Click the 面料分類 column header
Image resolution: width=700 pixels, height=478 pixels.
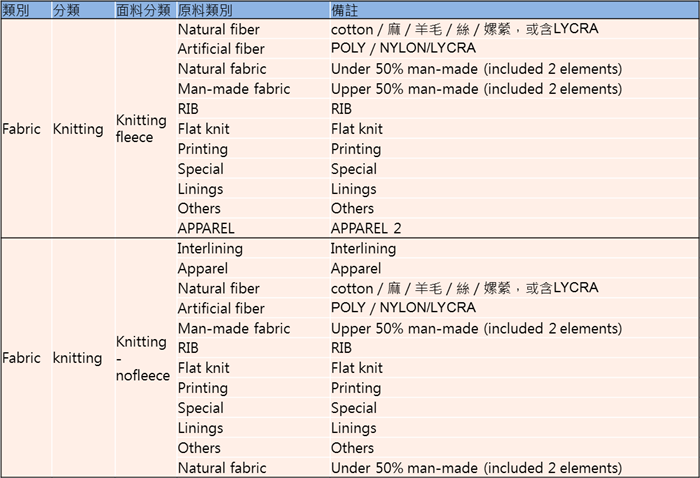(143, 9)
